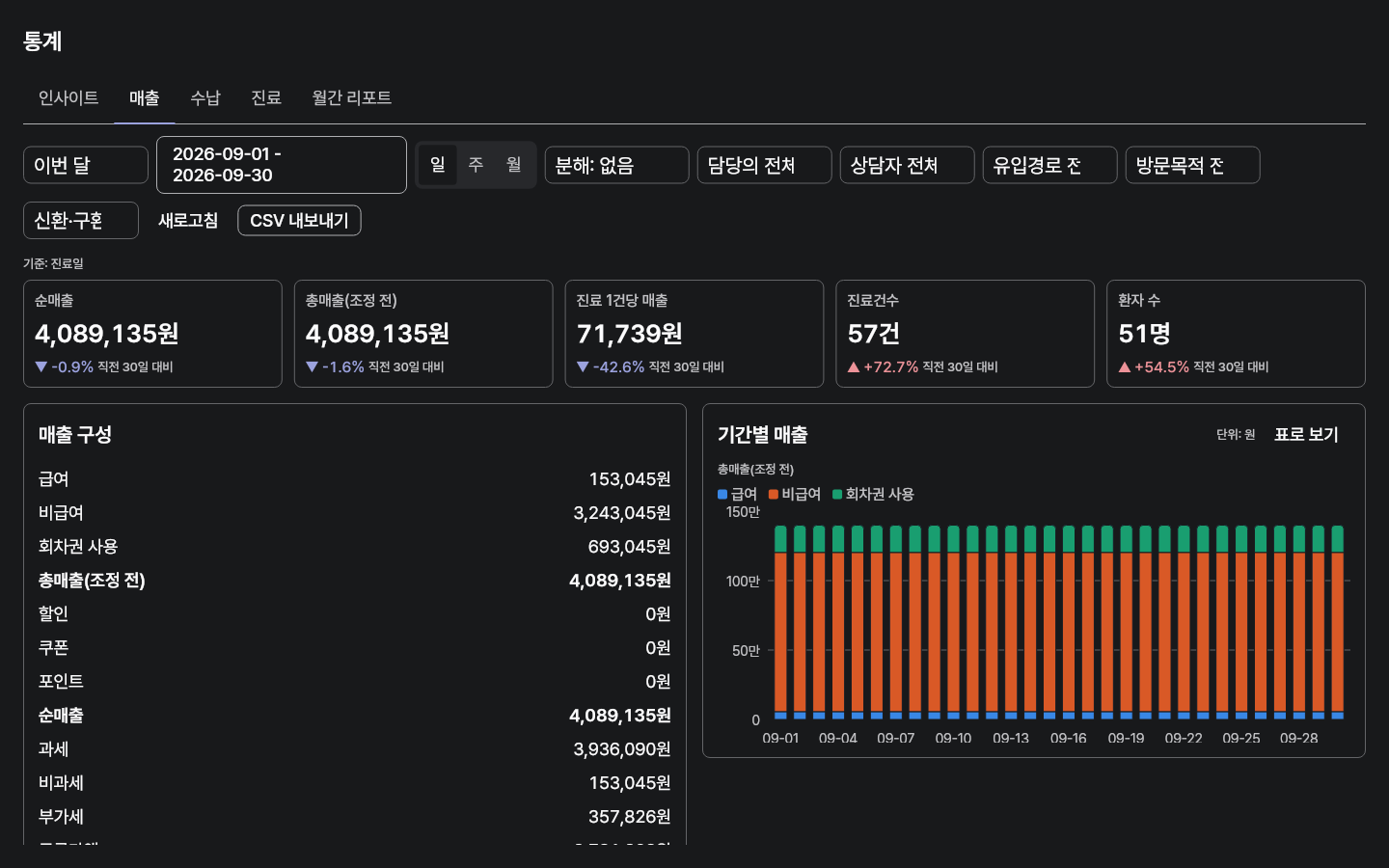Open the 상담자 전체 filter dropdown

point(908,165)
